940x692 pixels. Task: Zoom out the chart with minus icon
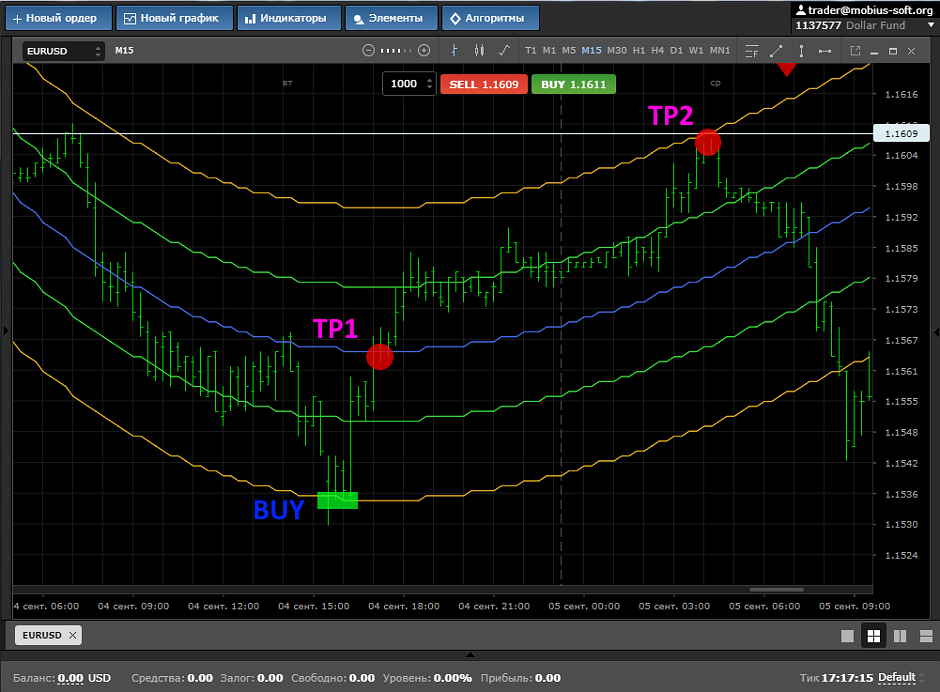(x=368, y=50)
